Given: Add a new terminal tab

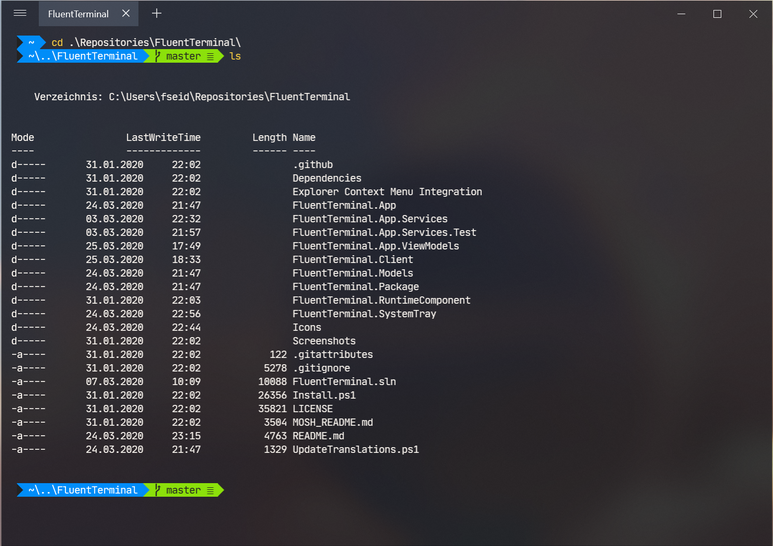Looking at the screenshot, I should point(156,13).
